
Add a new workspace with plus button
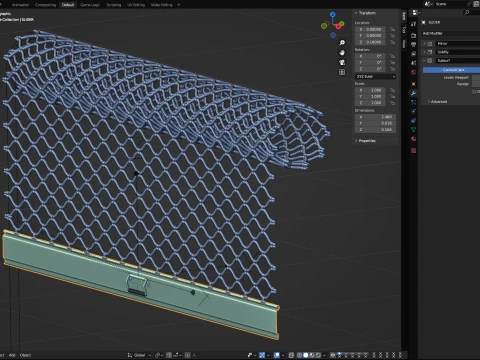tap(179, 5)
